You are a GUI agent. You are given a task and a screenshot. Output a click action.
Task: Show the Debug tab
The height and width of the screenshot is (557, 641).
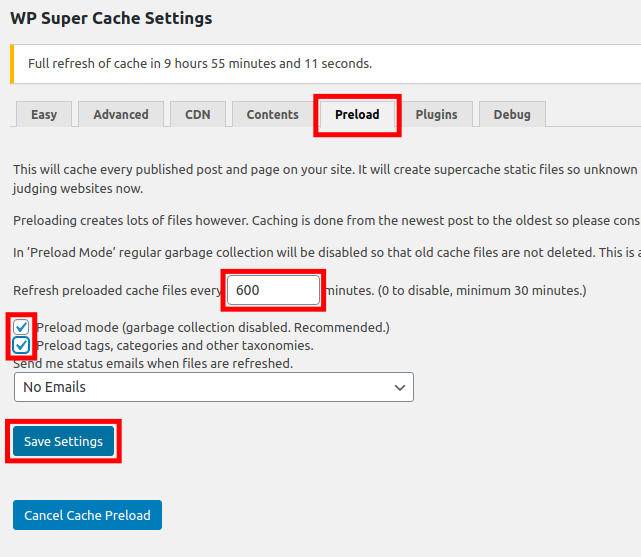click(x=512, y=114)
